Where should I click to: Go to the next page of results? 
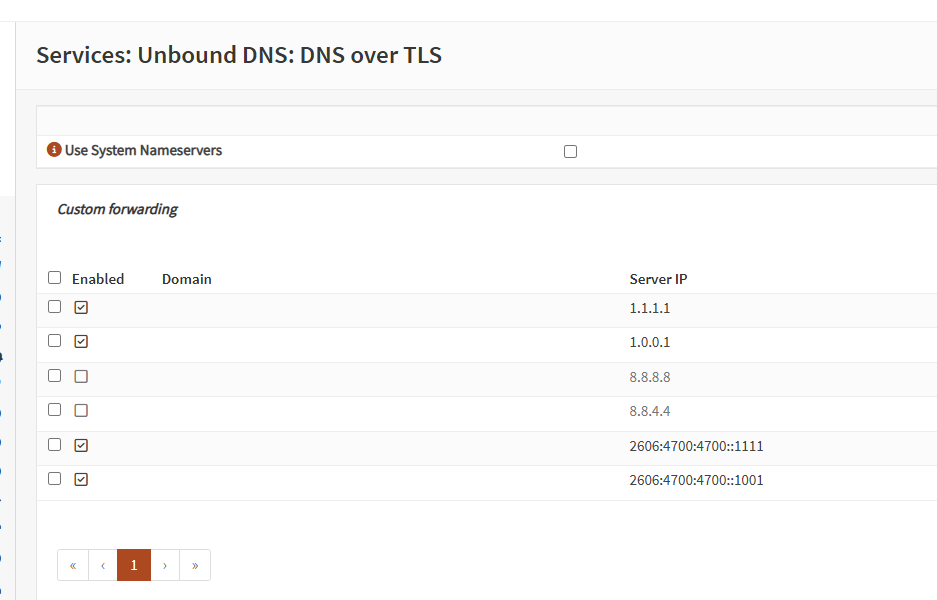165,565
